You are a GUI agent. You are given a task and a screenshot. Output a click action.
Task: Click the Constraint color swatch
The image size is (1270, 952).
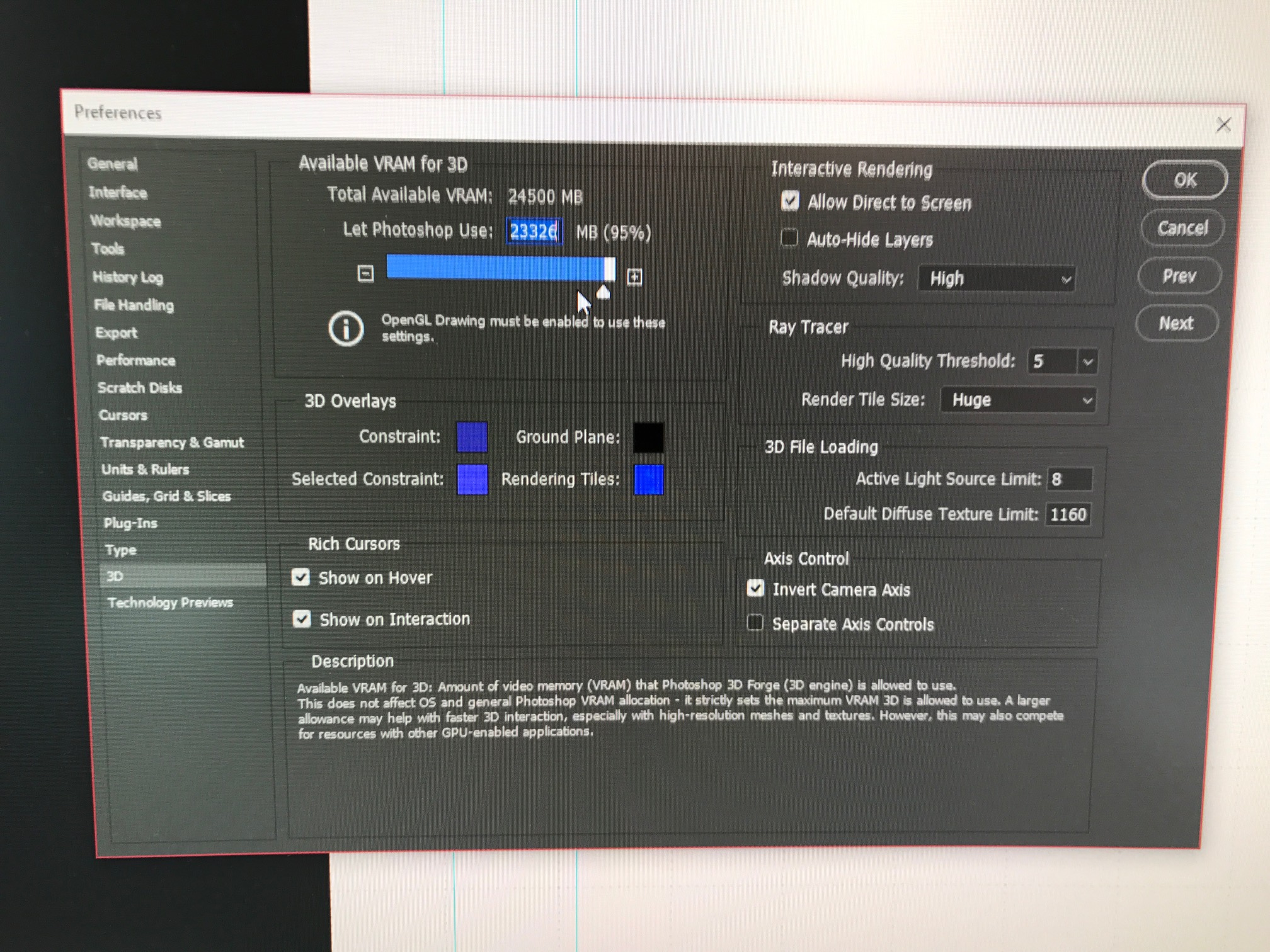[472, 437]
